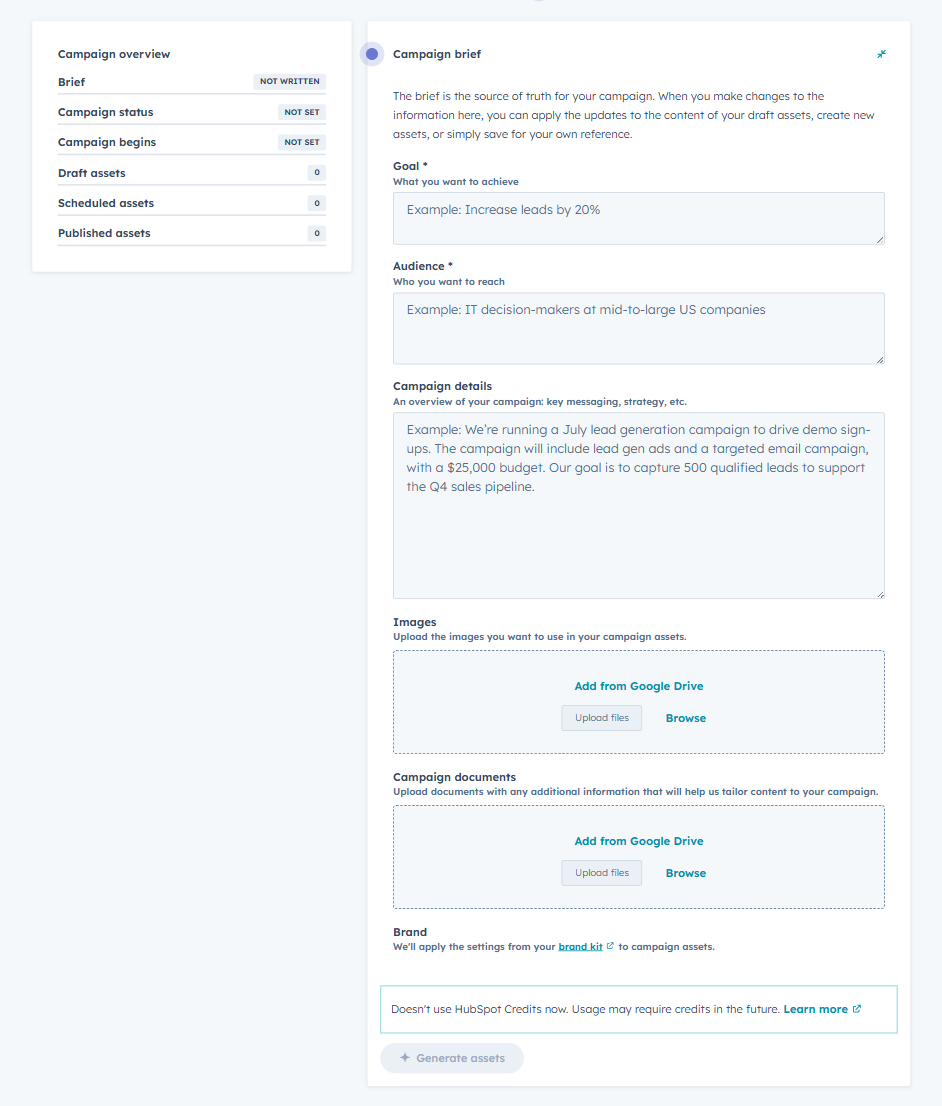Click inside the Goal input field
942x1106 pixels.
point(638,217)
